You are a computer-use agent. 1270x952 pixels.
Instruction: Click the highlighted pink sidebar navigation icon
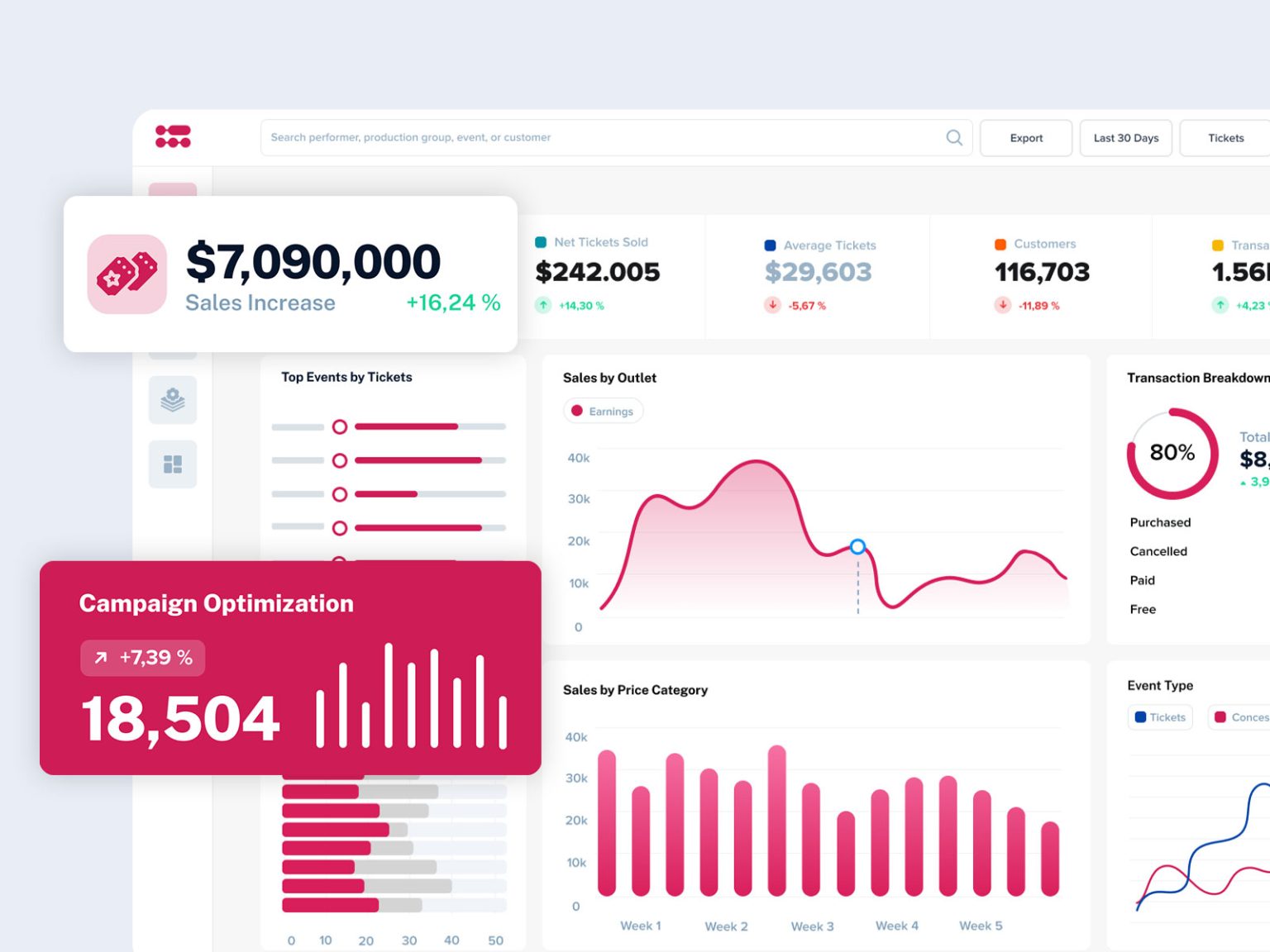pos(173,188)
